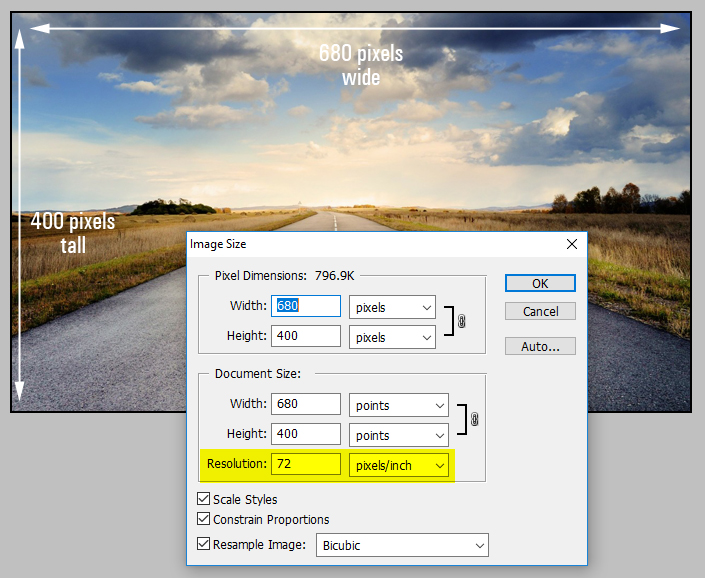Uncheck the Scale Styles checkbox
This screenshot has height=578, width=705.
click(203, 498)
